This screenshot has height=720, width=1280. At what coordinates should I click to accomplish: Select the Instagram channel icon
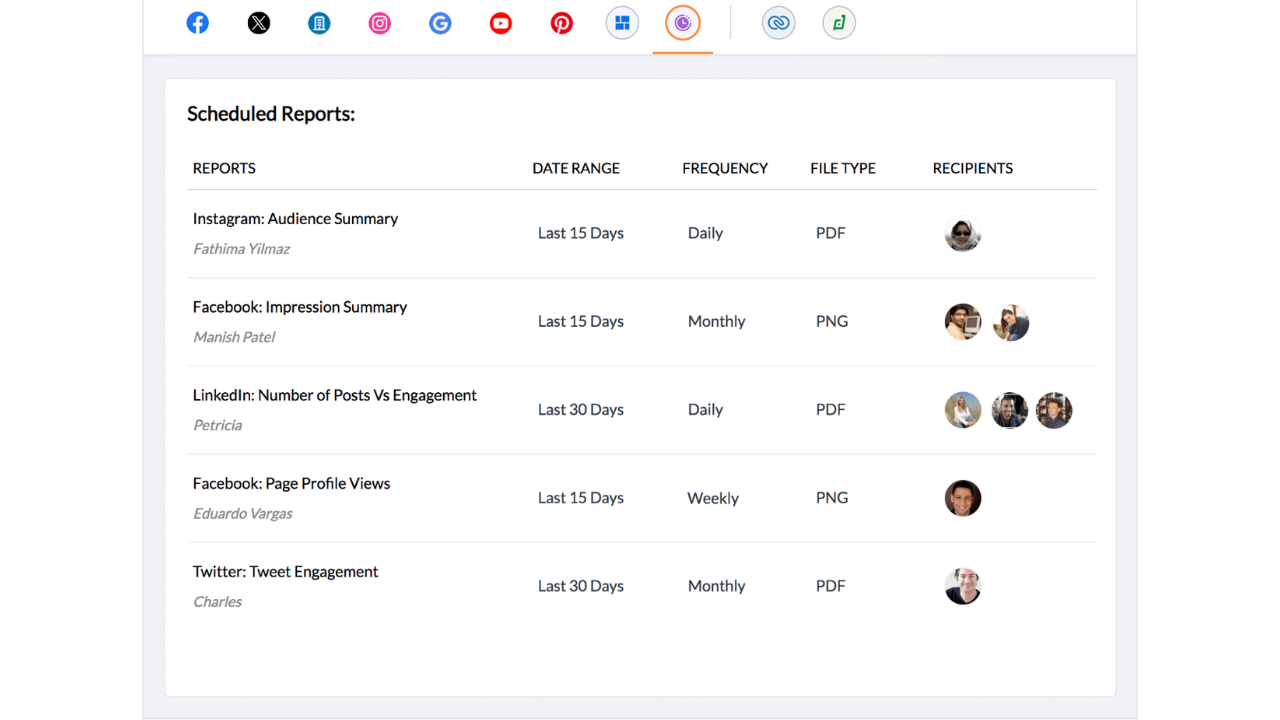(379, 22)
